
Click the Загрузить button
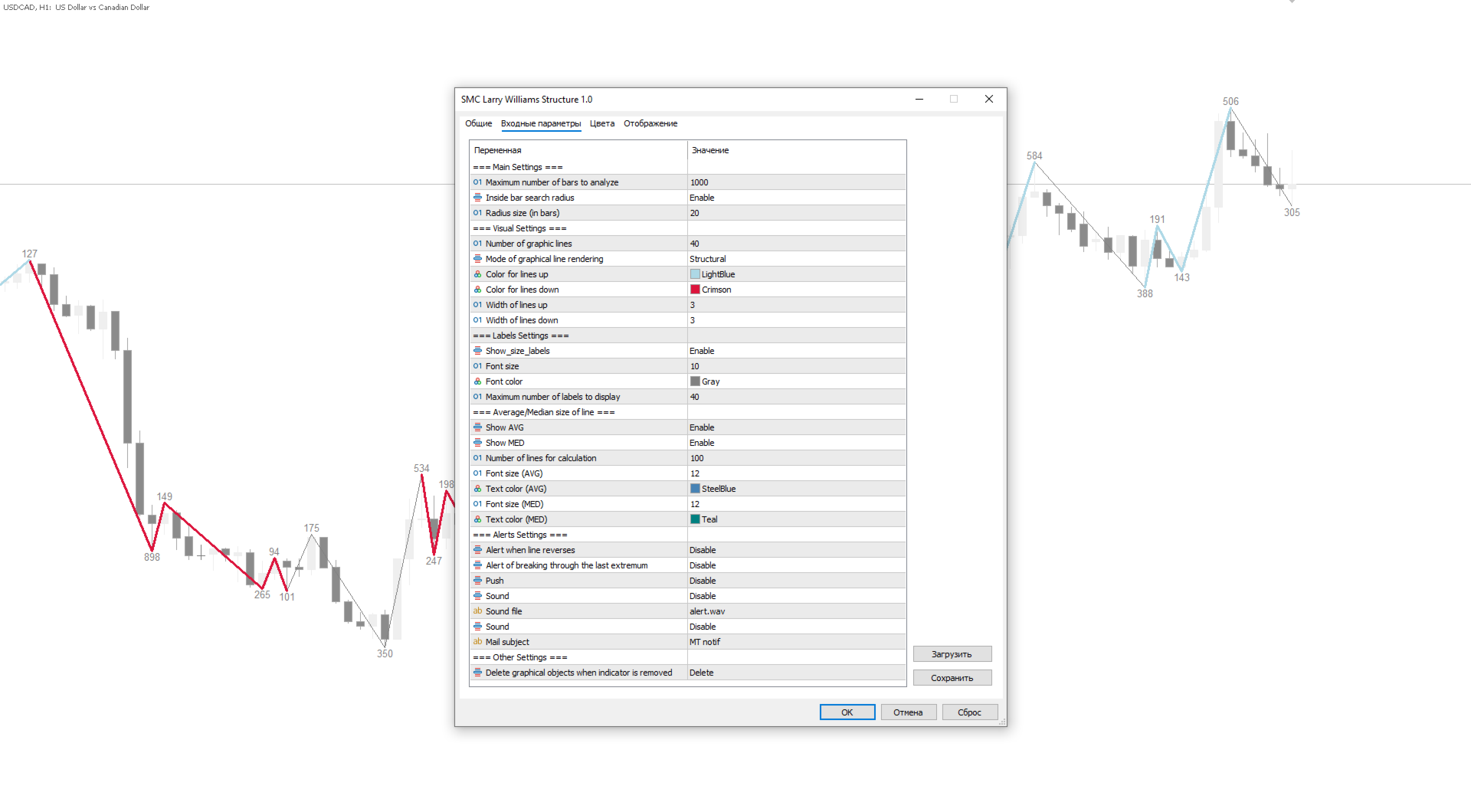[952, 654]
